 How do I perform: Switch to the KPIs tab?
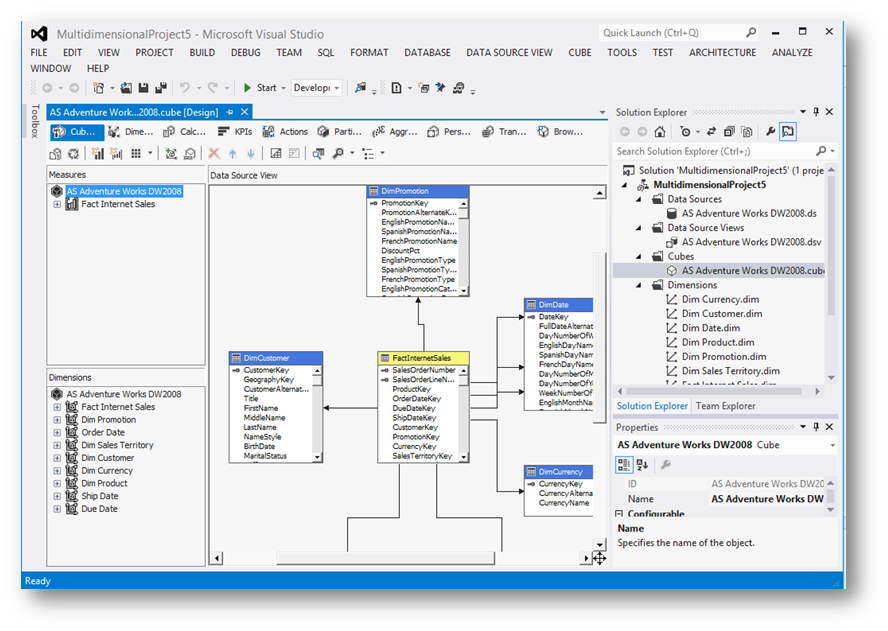pos(235,132)
